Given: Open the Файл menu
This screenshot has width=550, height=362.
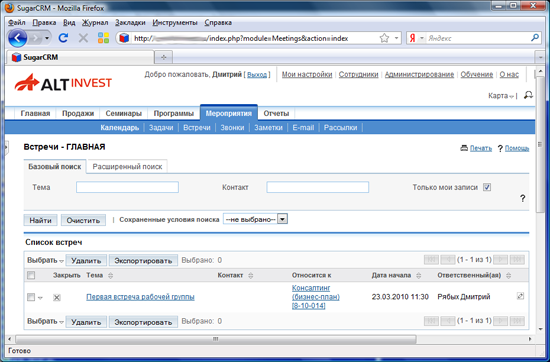Looking at the screenshot, I should click(16, 22).
